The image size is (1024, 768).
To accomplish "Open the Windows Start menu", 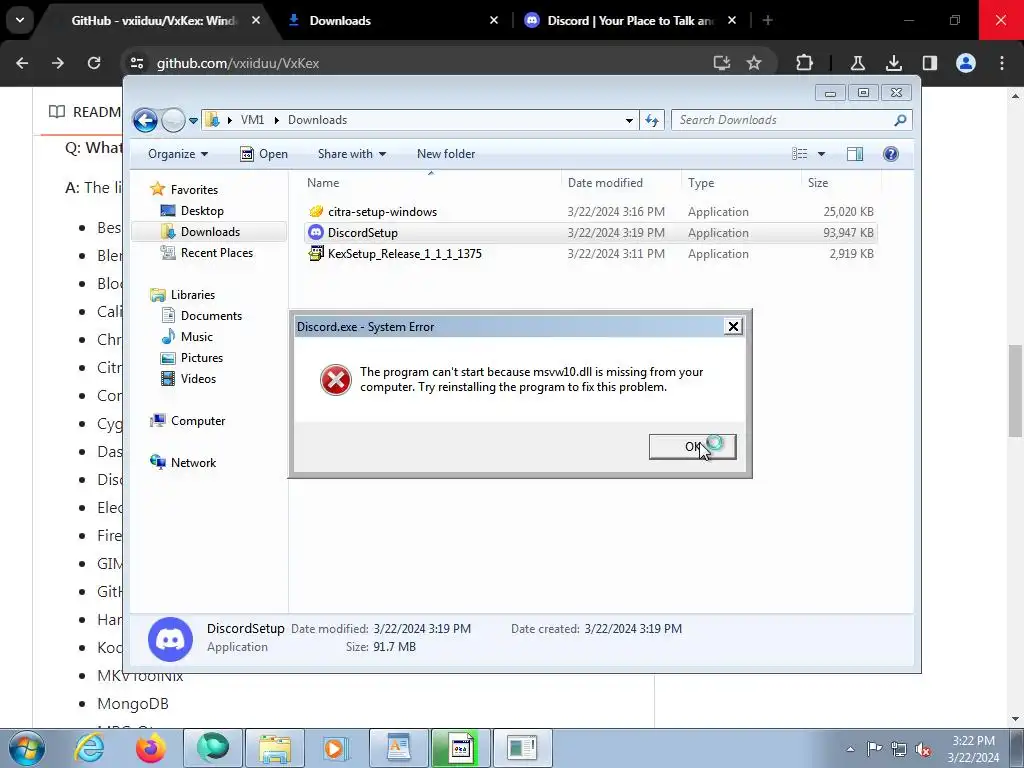I will tap(26, 748).
